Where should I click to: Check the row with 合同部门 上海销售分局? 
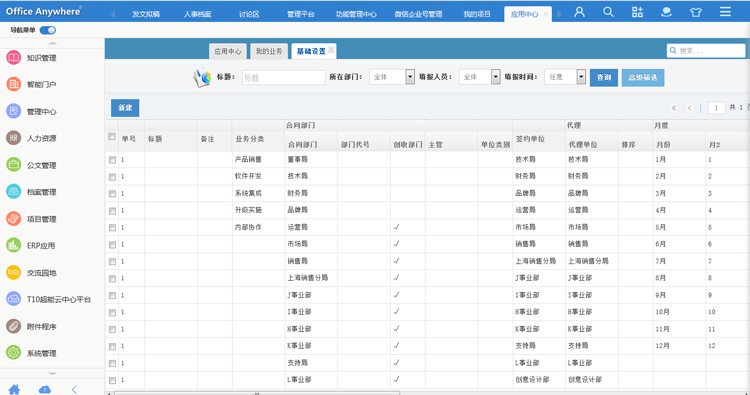pos(112,279)
